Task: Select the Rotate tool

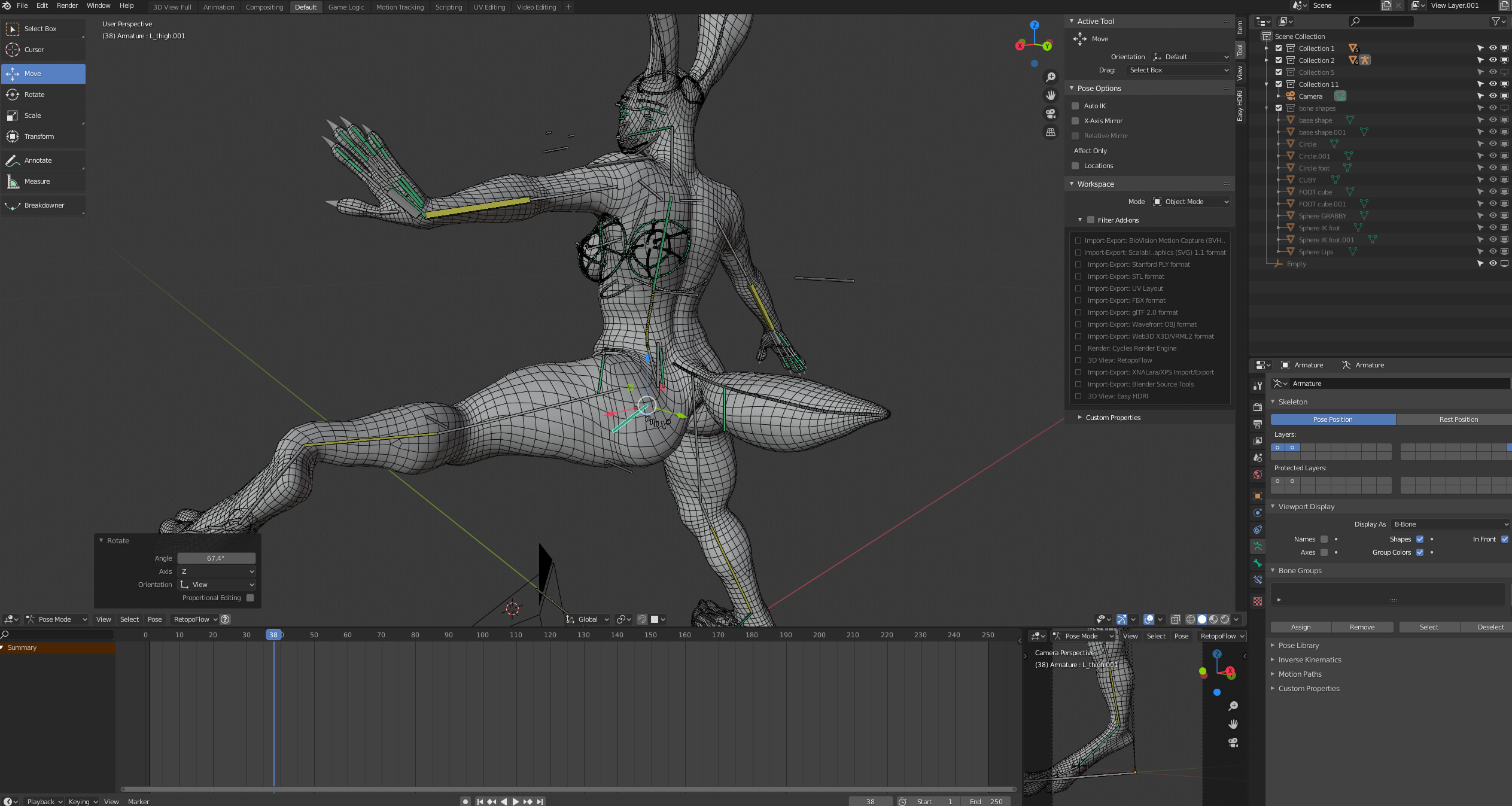Action: click(35, 95)
